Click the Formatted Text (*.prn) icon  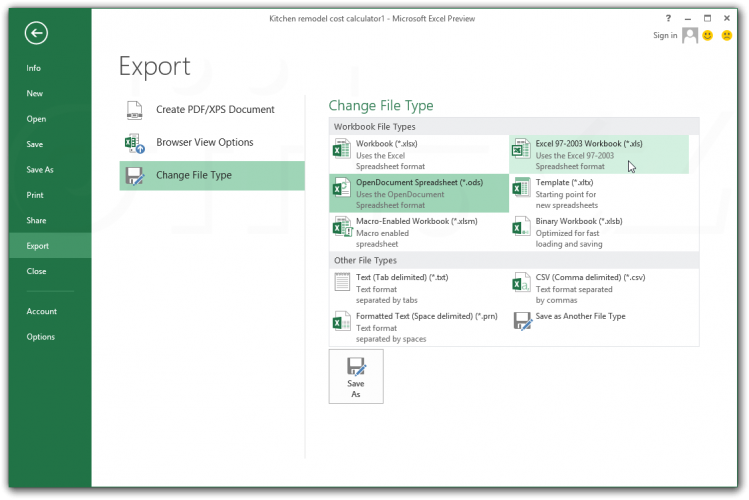click(342, 321)
